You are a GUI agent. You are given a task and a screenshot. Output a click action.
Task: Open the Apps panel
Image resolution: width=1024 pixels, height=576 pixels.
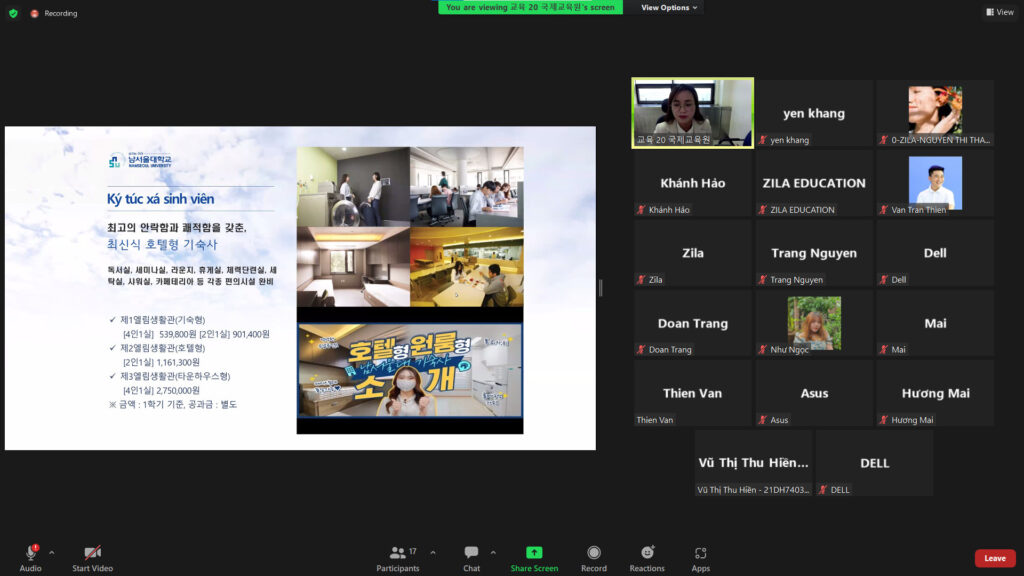pos(700,556)
